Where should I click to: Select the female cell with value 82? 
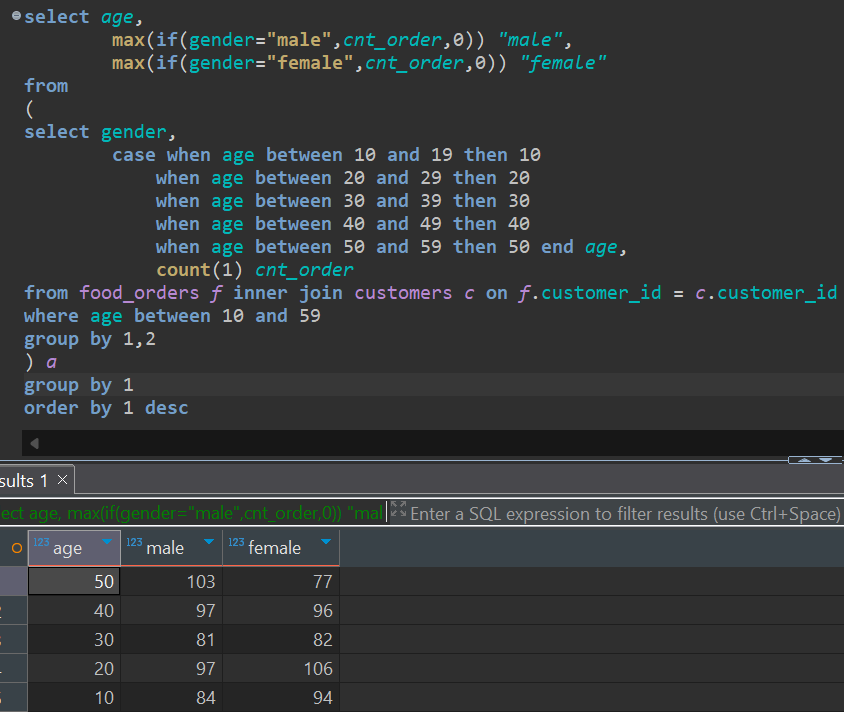pos(281,639)
